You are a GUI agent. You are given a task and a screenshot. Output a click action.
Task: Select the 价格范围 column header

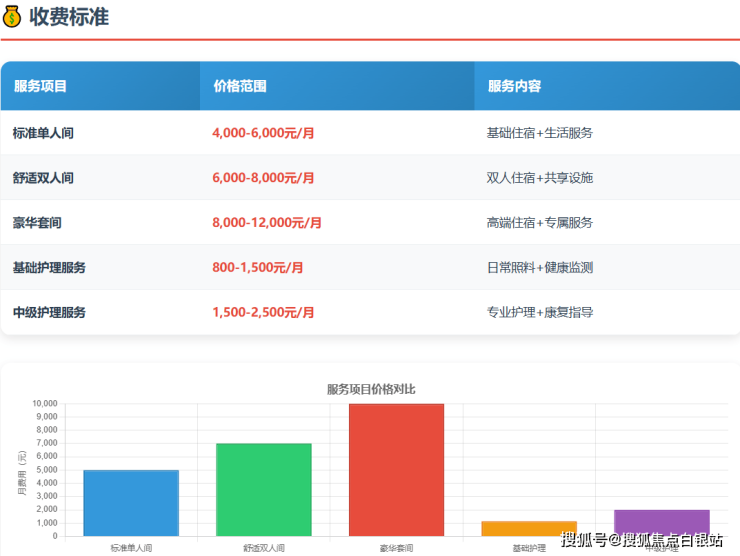(x=240, y=86)
